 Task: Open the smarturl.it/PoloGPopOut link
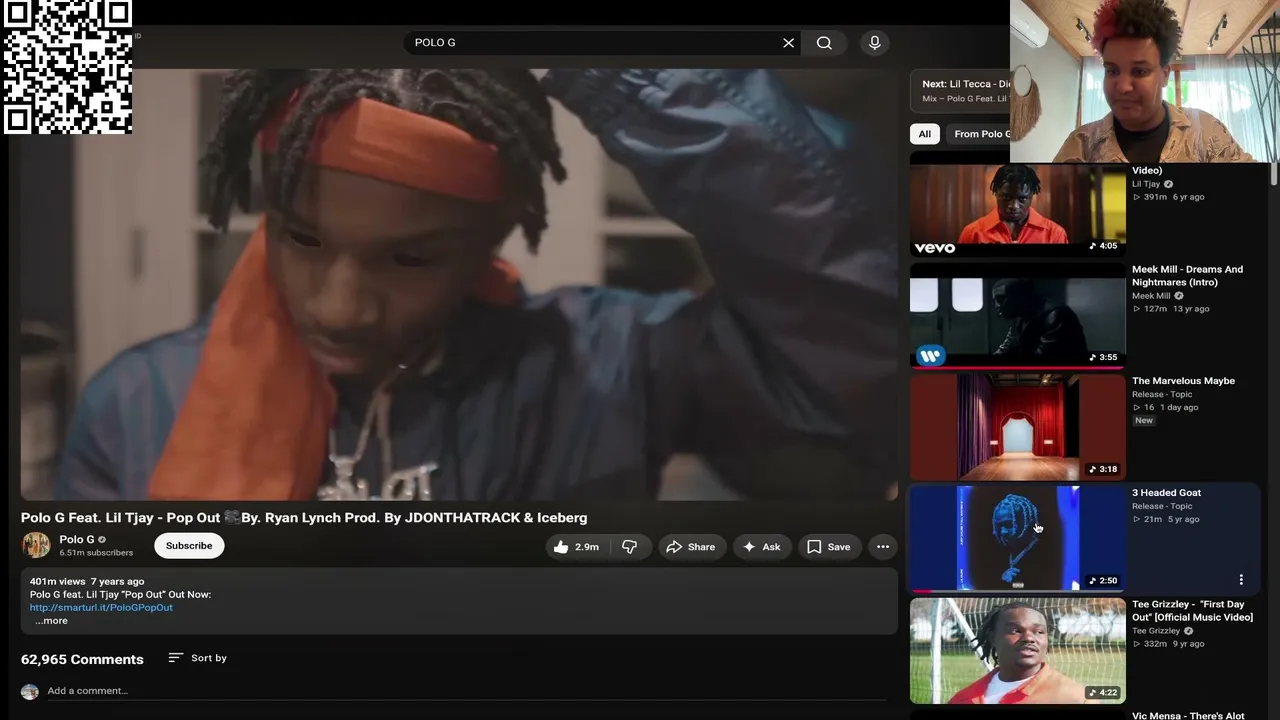(x=101, y=607)
